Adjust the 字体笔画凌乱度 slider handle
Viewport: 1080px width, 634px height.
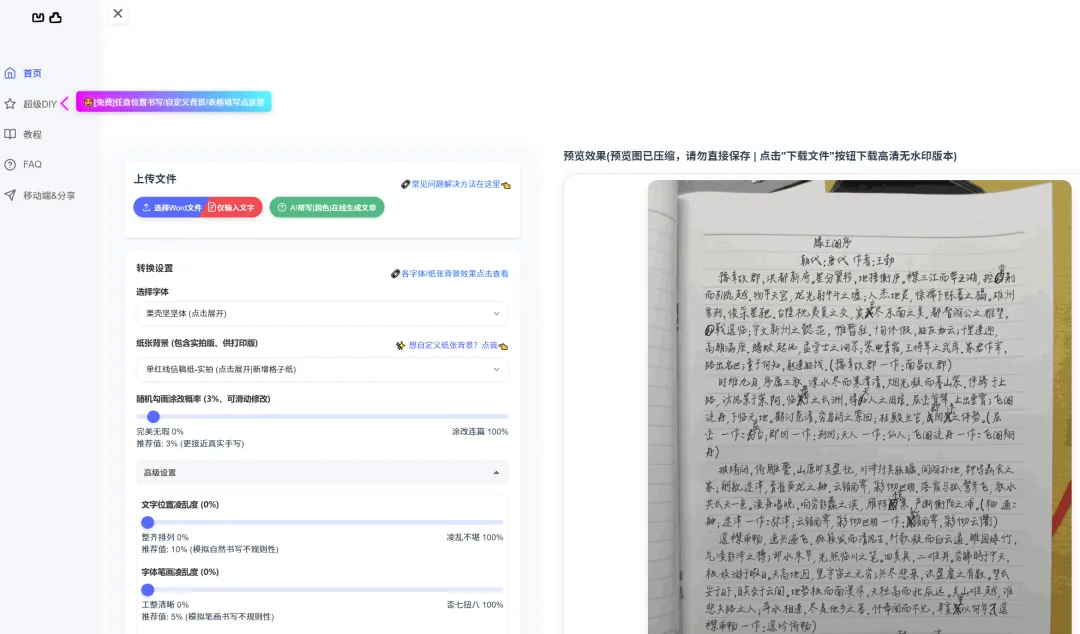(147, 590)
